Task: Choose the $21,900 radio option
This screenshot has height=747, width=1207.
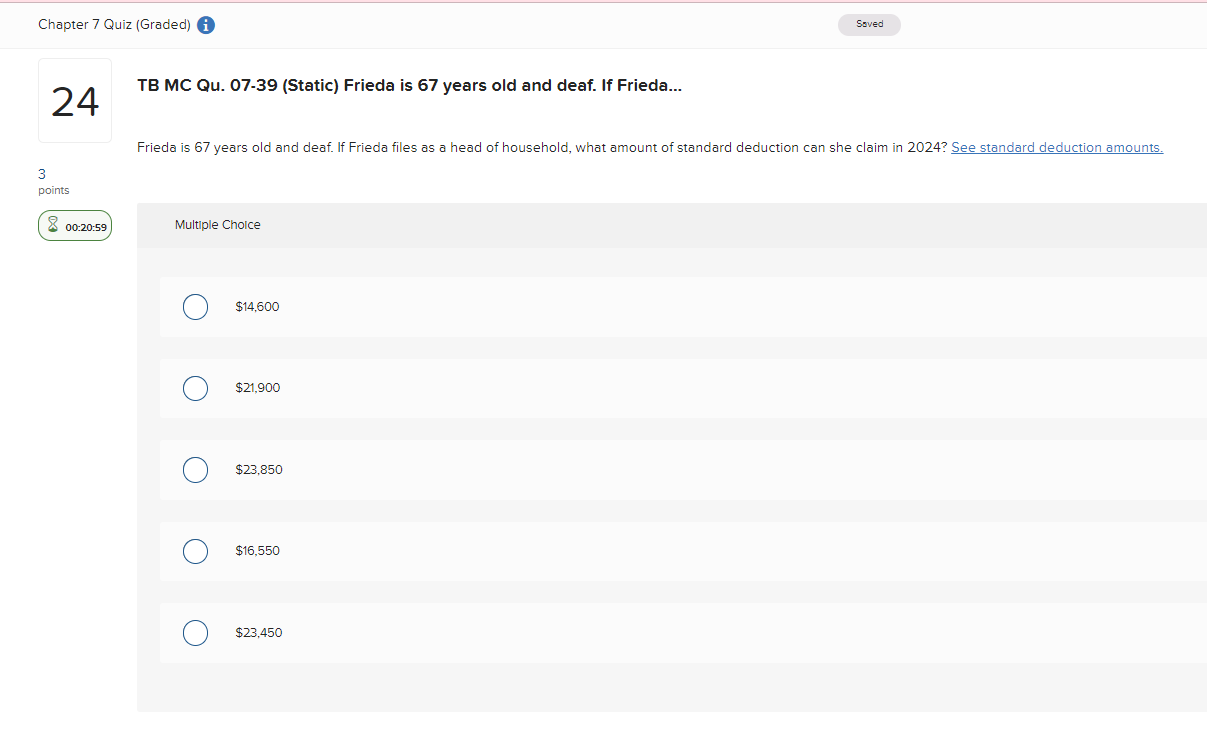Action: click(195, 388)
